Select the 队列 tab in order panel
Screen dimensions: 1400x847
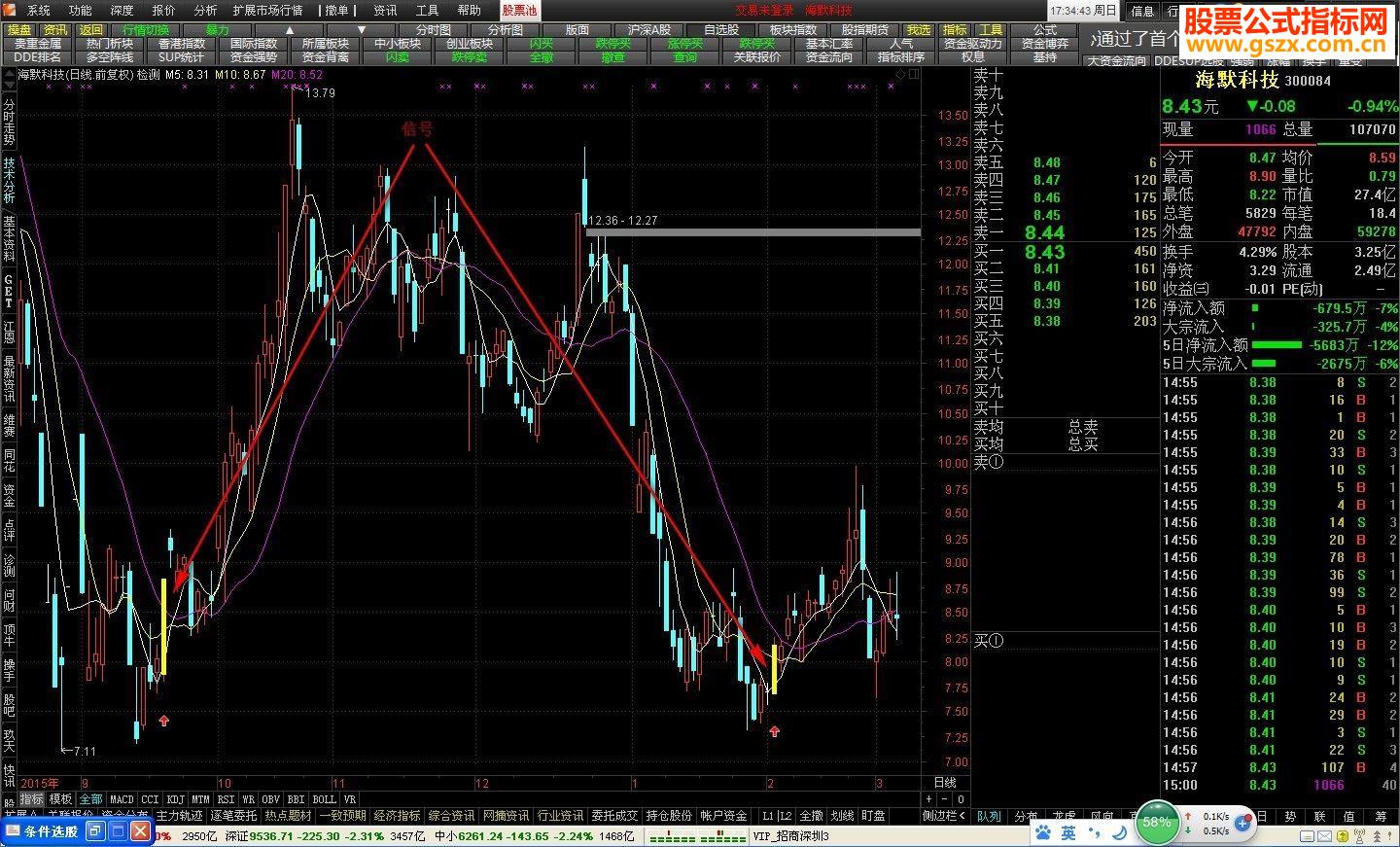pos(989,817)
